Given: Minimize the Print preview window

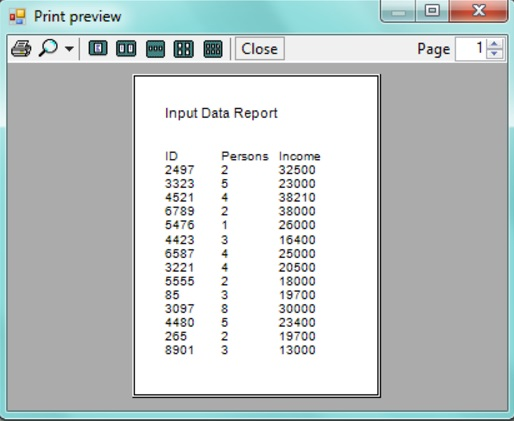Looking at the screenshot, I should pyautogui.click(x=398, y=11).
